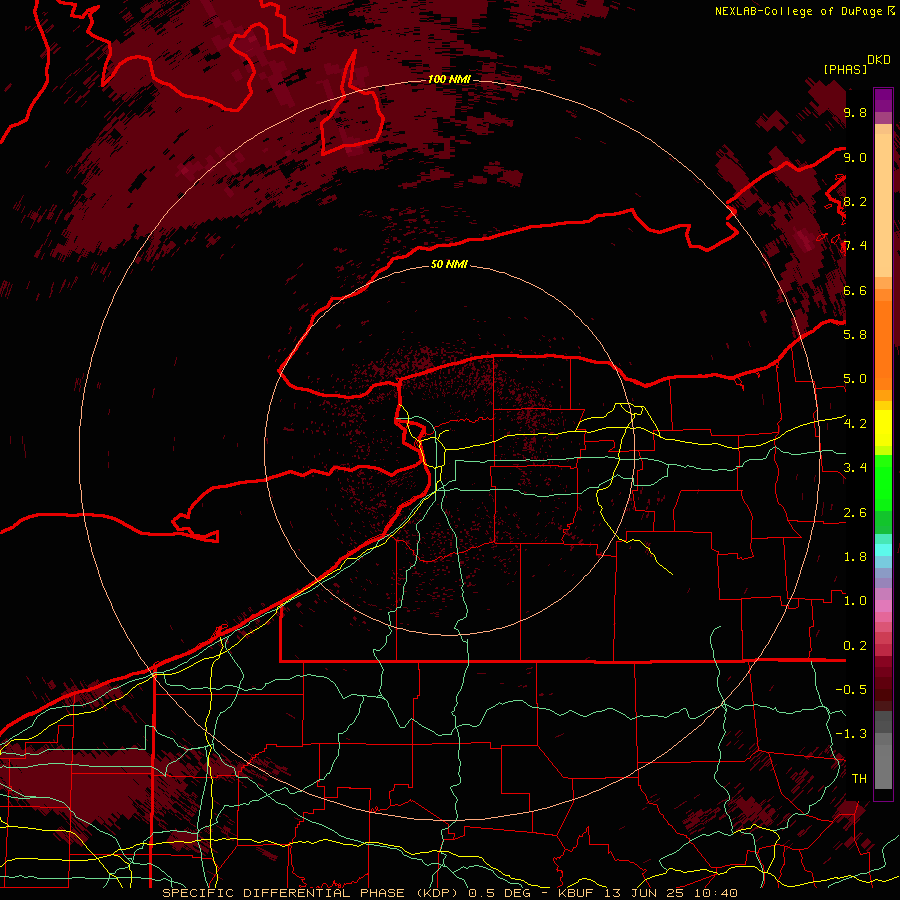Click the -0.5 value on color scale
The image size is (900, 900).
[x=851, y=690]
